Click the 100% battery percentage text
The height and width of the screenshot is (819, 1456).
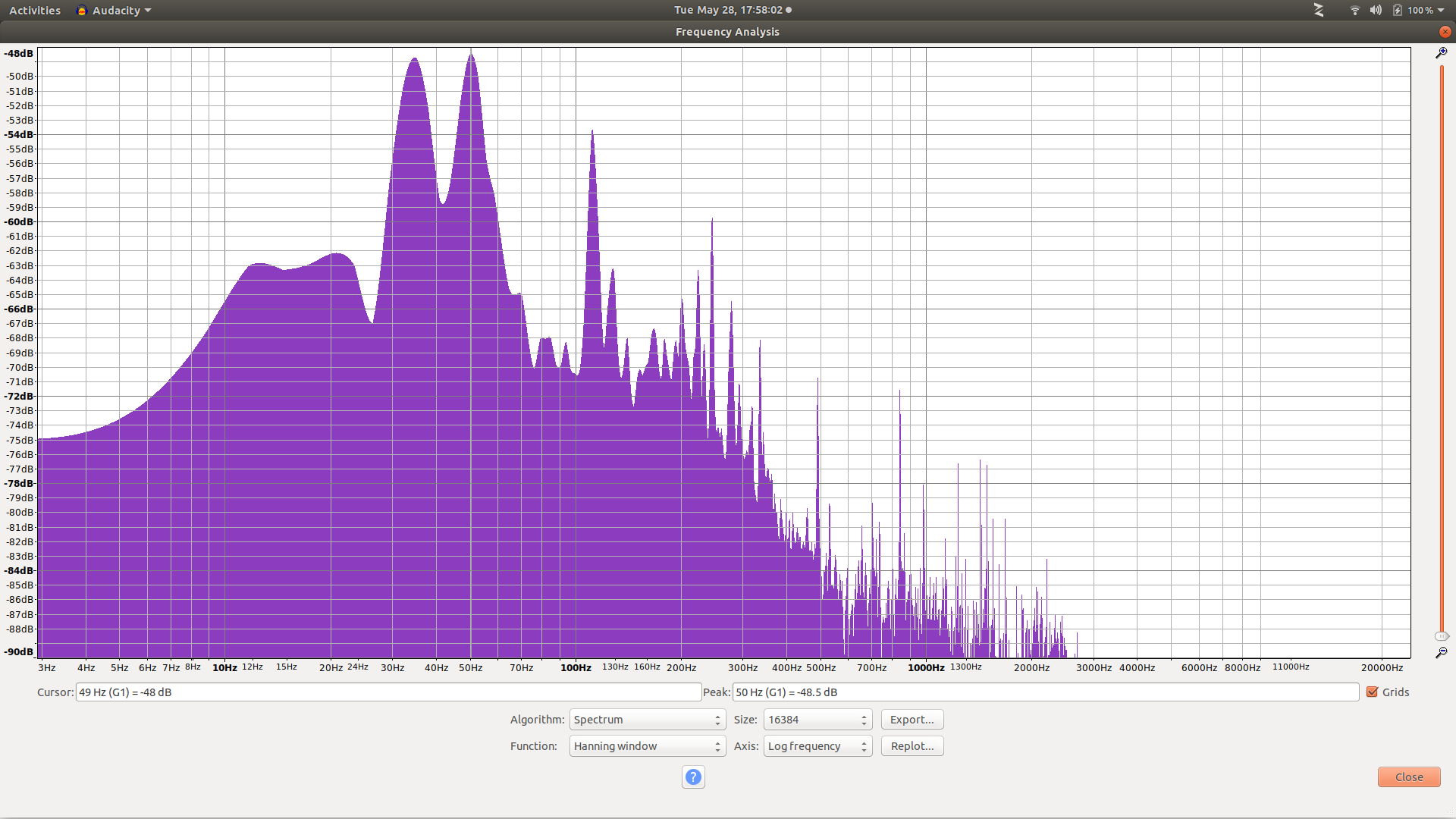[x=1420, y=11]
